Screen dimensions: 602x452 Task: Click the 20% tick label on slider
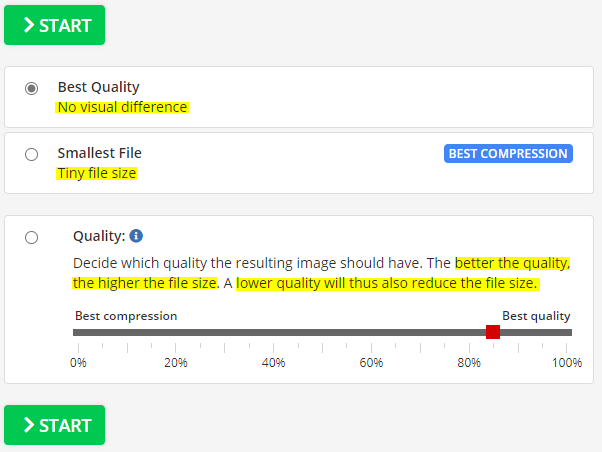176,362
